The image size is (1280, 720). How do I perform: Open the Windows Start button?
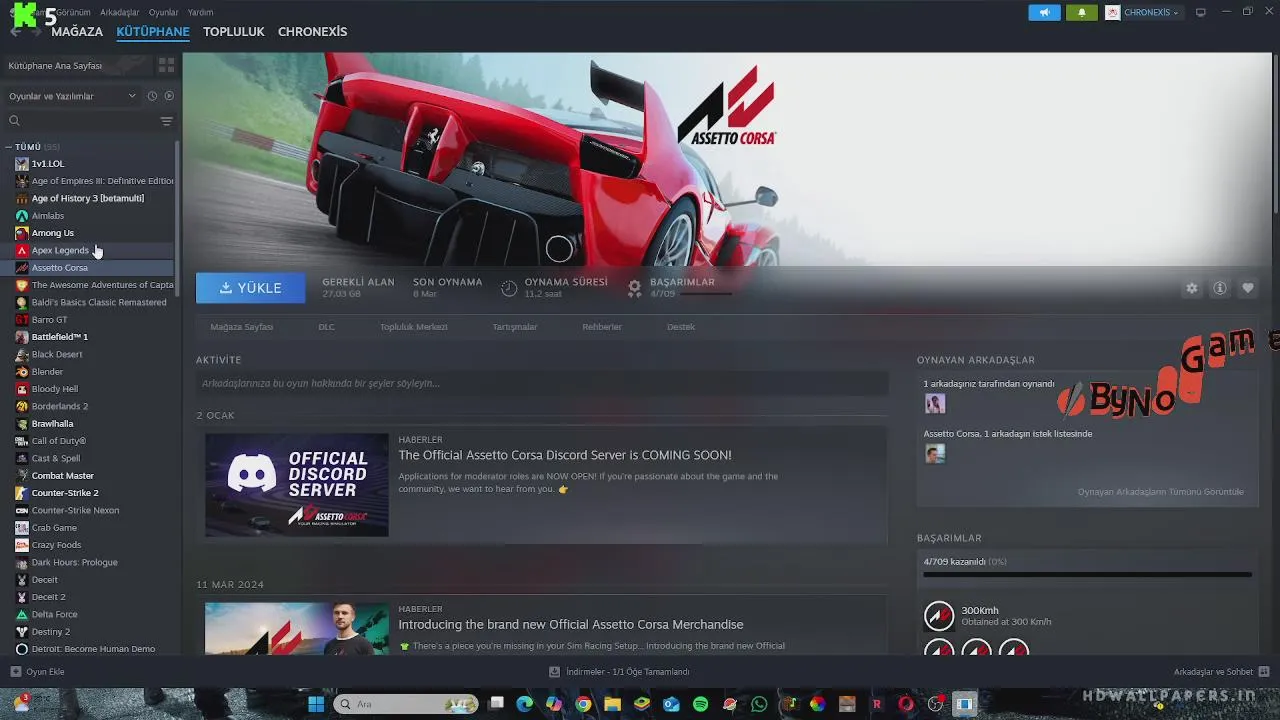pos(316,704)
